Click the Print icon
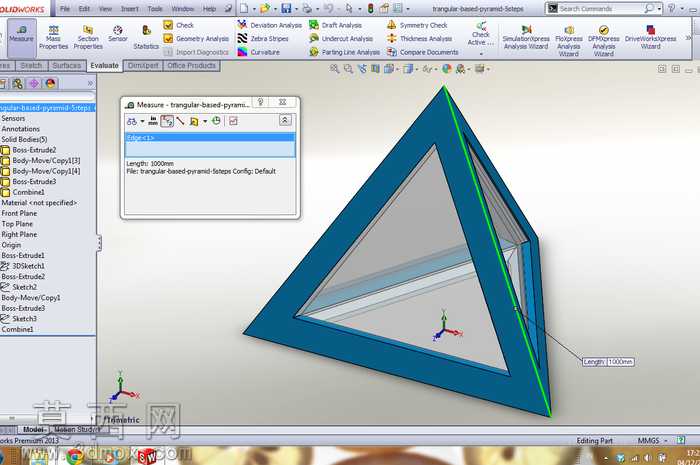The height and width of the screenshot is (465, 700). click(307, 8)
